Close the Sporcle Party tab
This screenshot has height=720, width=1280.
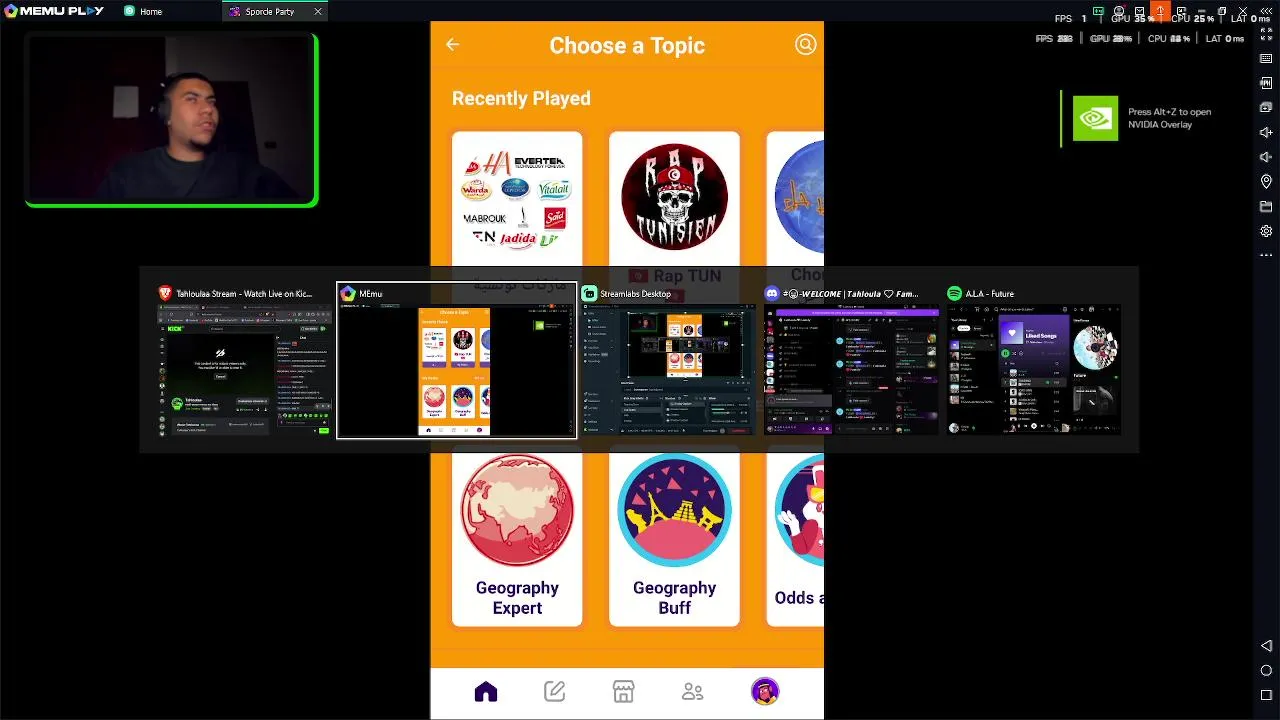[x=318, y=12]
